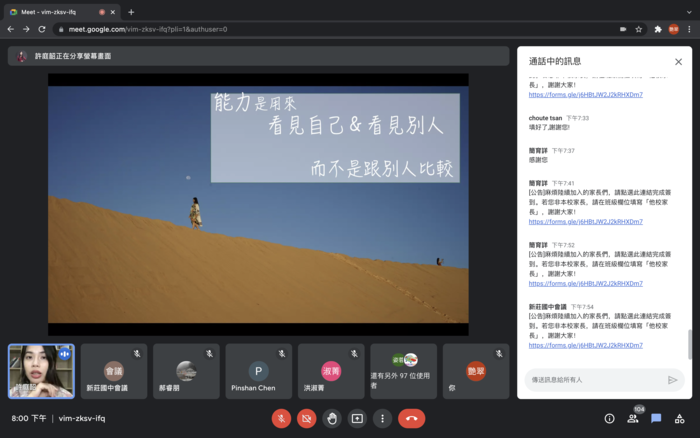The image size is (700, 438).
Task: Select the 新莊國中會議 participant tile
Action: [114, 371]
